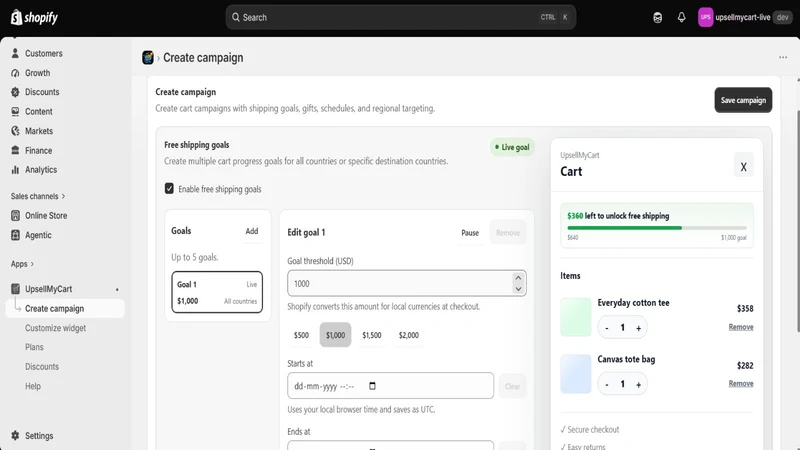Click Save campaign button
The height and width of the screenshot is (450, 800).
pos(743,100)
